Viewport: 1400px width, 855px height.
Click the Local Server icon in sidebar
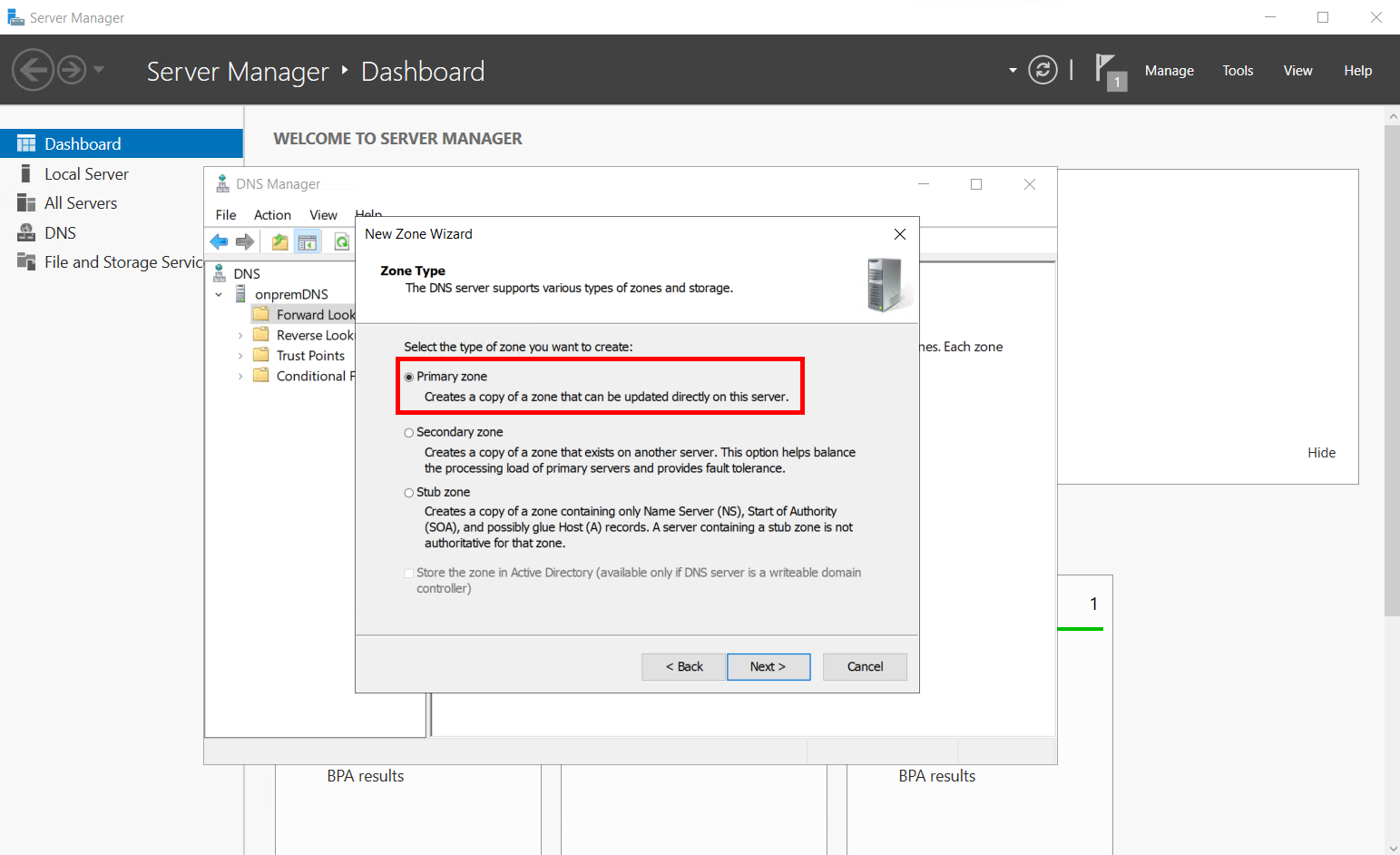[x=26, y=173]
